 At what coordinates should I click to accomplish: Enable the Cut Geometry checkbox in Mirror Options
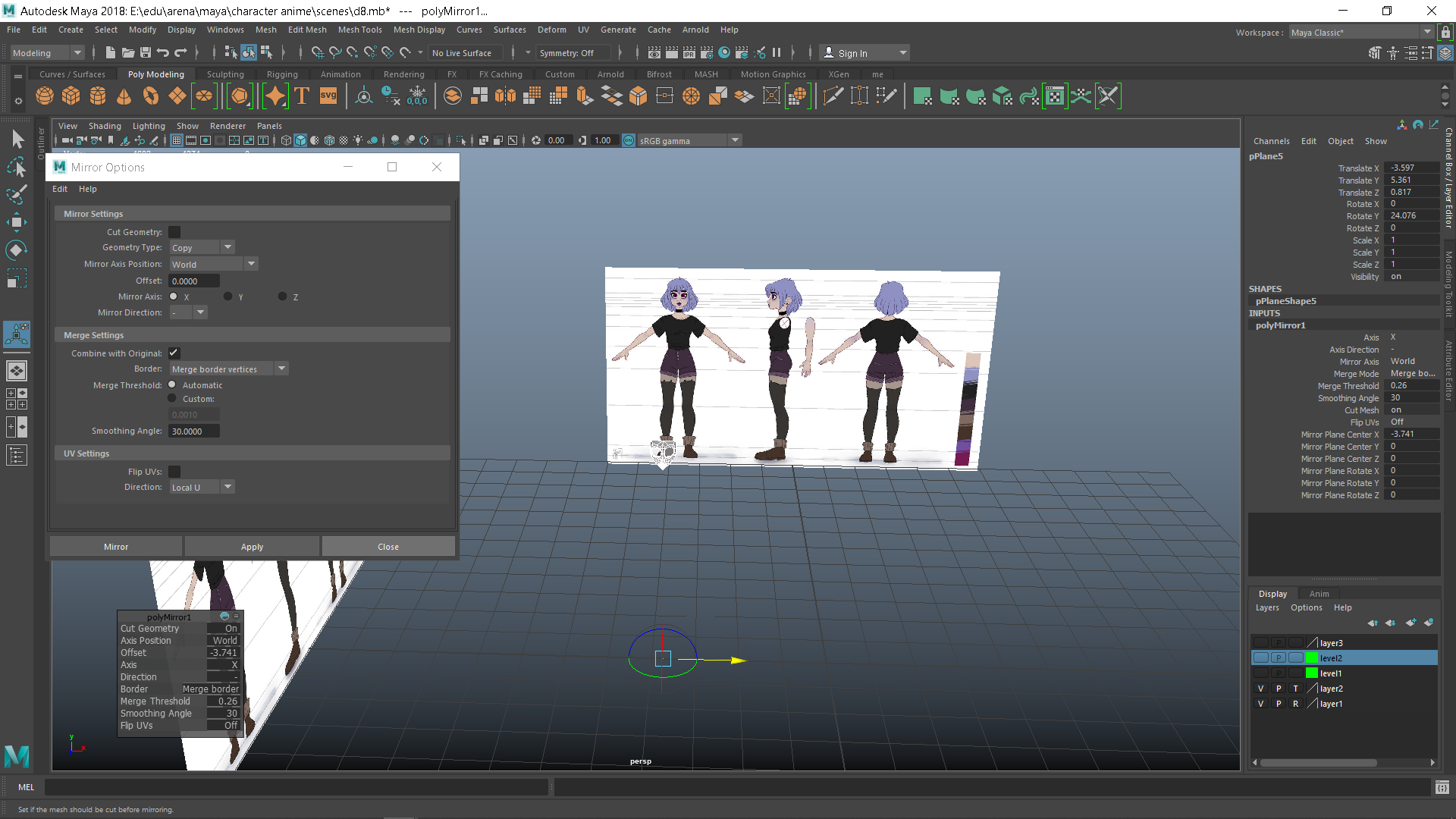click(x=174, y=231)
